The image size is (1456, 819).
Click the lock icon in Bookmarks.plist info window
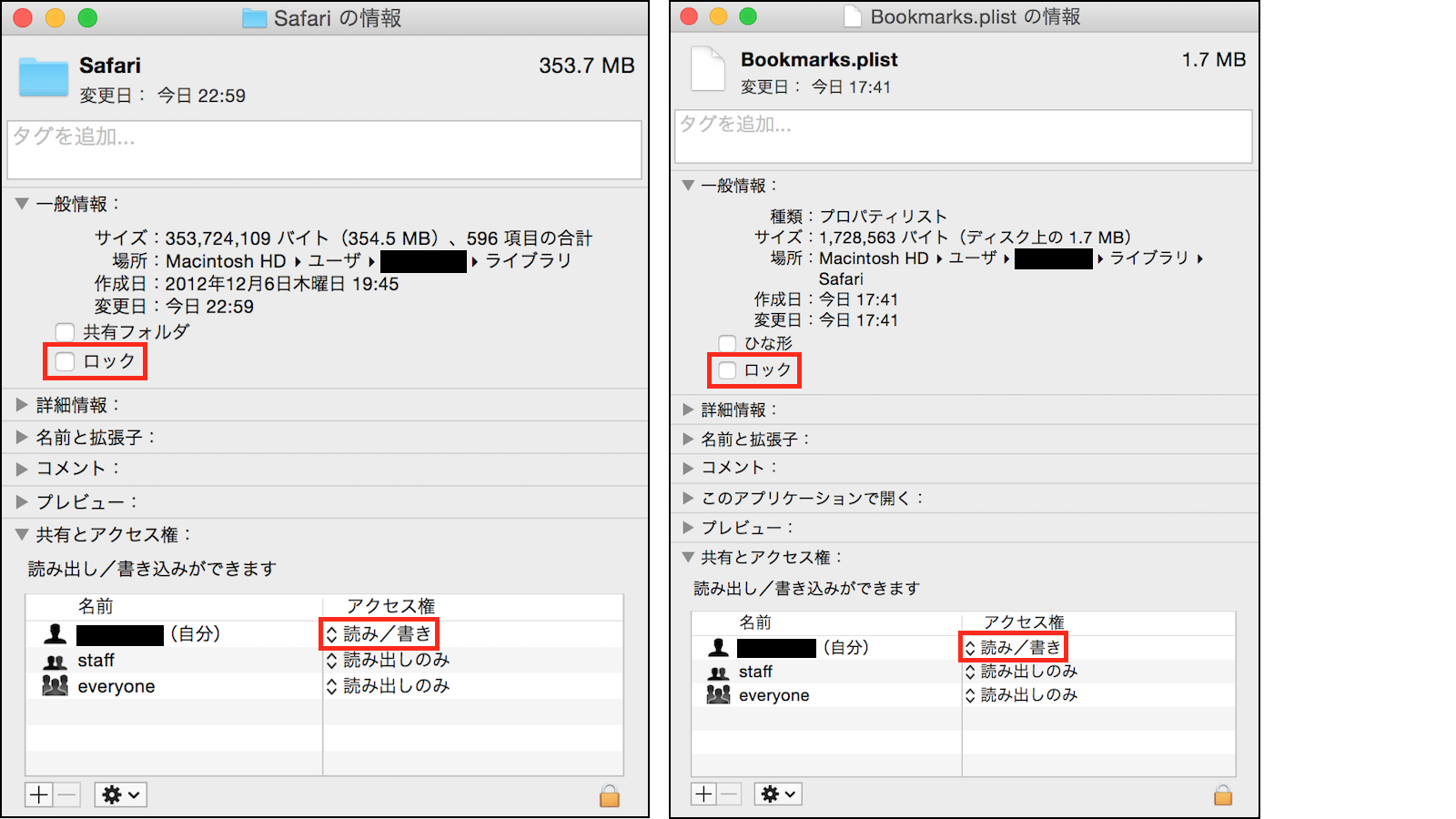pos(1223,795)
